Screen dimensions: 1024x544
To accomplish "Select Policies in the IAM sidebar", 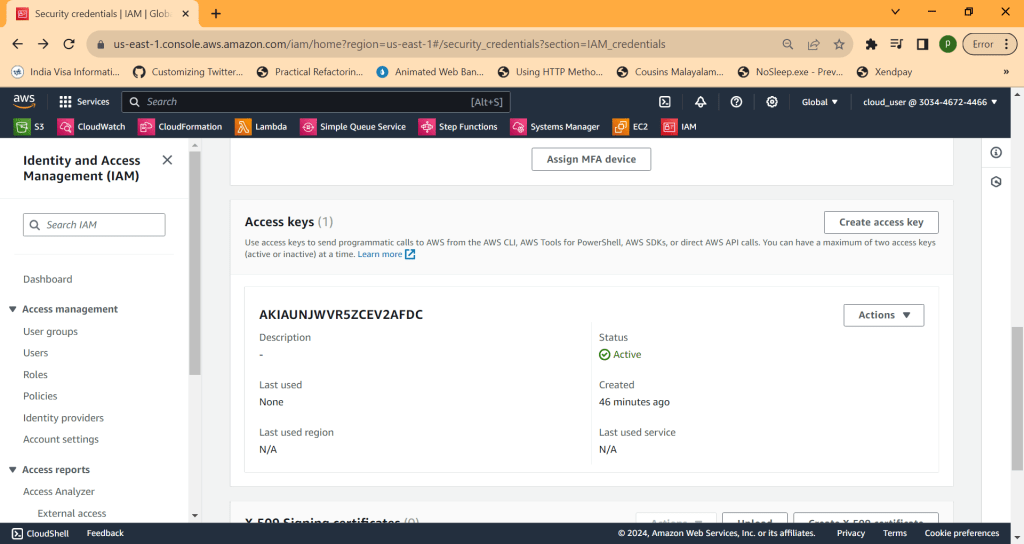I will [x=40, y=396].
